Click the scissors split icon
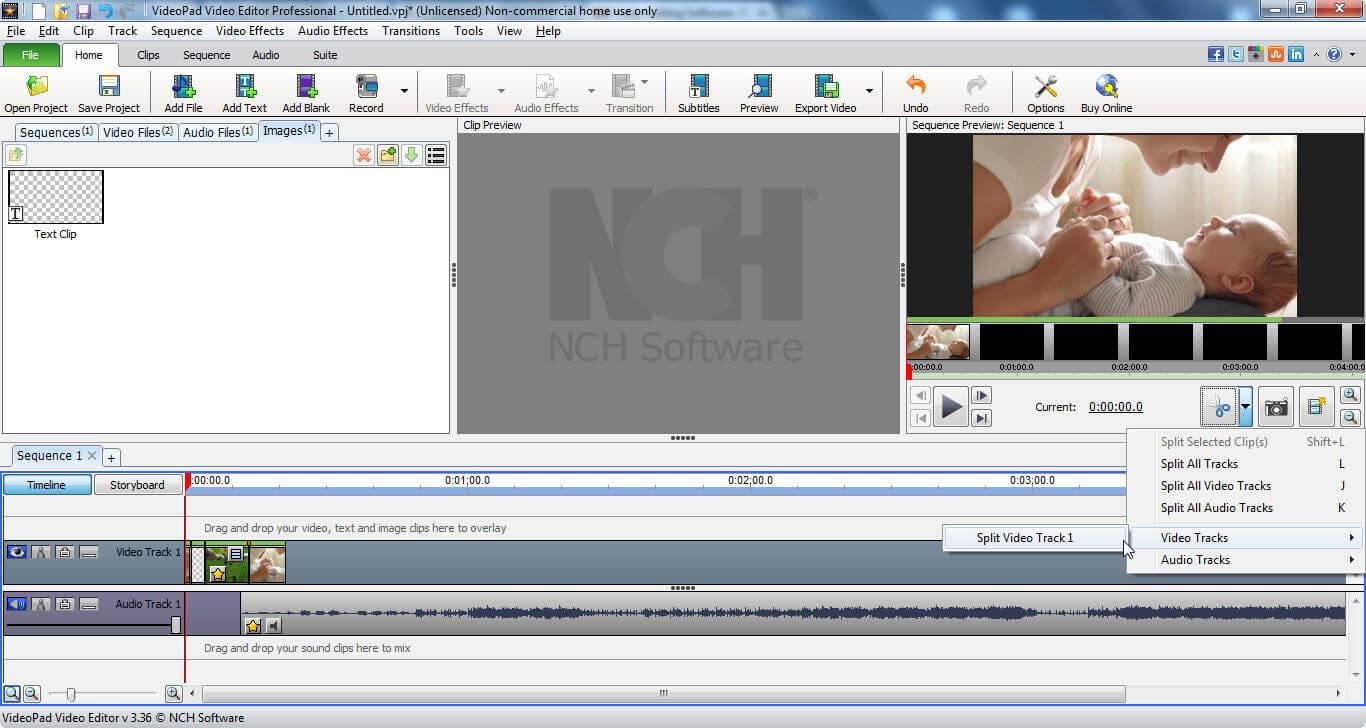The height and width of the screenshot is (728, 1366). [1219, 407]
